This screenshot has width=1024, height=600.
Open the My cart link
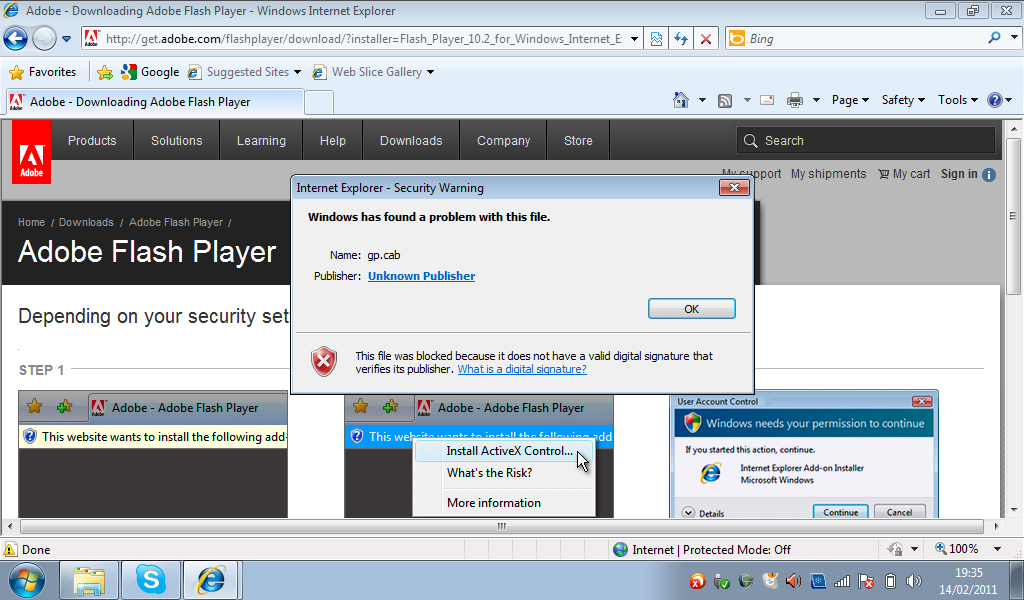click(x=904, y=174)
